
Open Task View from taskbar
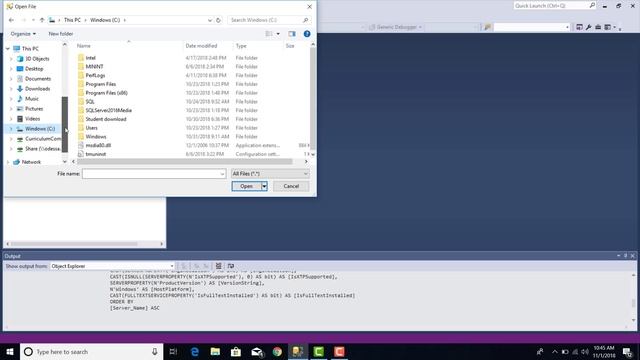click(x=173, y=351)
